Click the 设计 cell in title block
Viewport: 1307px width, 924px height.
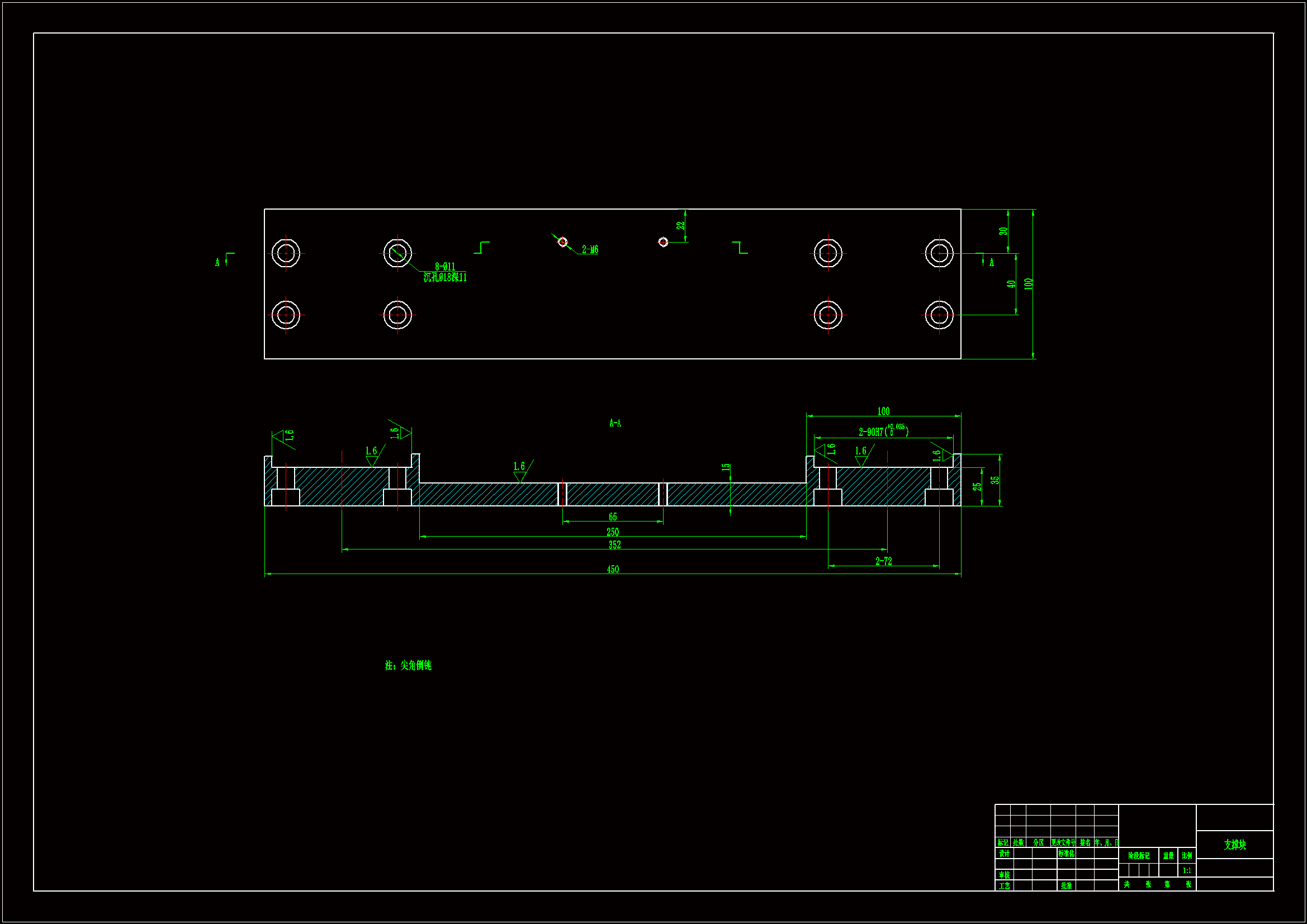point(1004,854)
